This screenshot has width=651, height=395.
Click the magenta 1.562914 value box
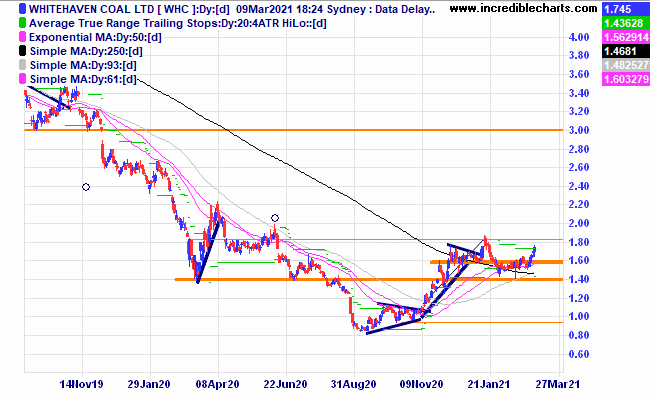[626, 37]
